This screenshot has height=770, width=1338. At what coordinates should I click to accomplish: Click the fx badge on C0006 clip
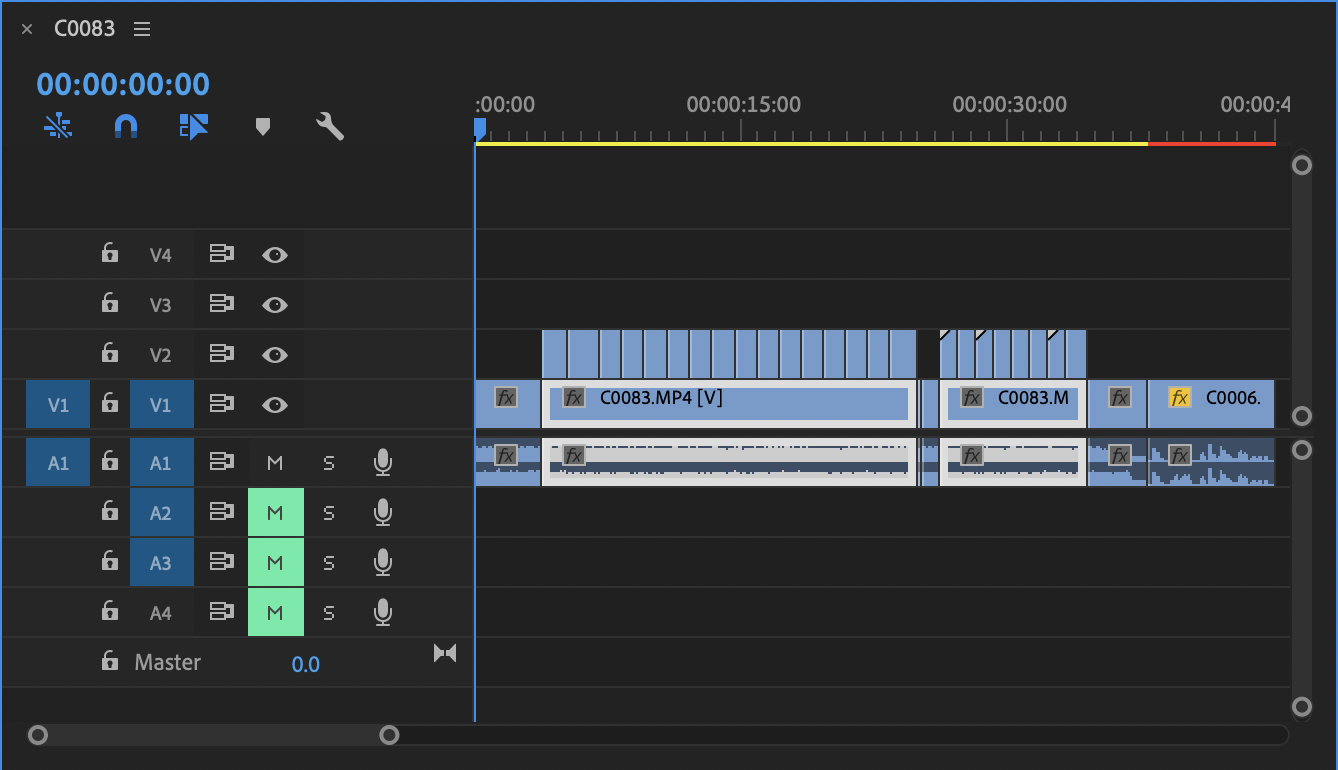1179,398
